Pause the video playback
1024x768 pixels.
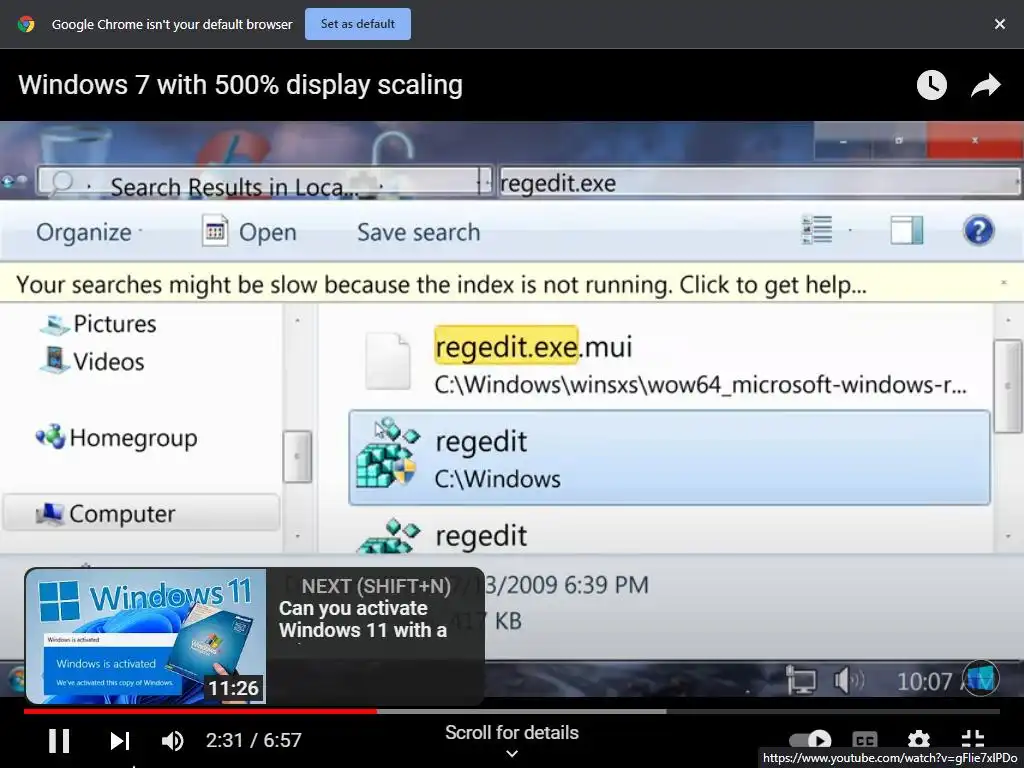click(59, 741)
